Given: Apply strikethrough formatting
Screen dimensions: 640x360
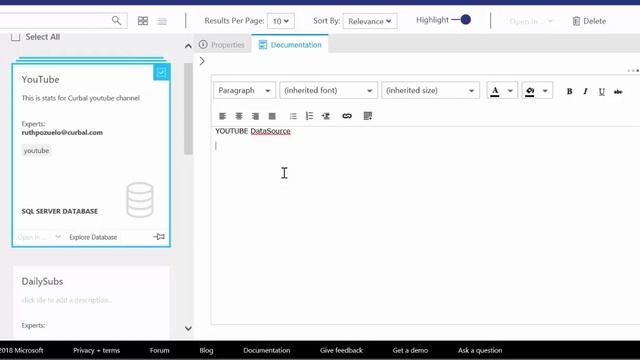Looking at the screenshot, I should [x=618, y=91].
